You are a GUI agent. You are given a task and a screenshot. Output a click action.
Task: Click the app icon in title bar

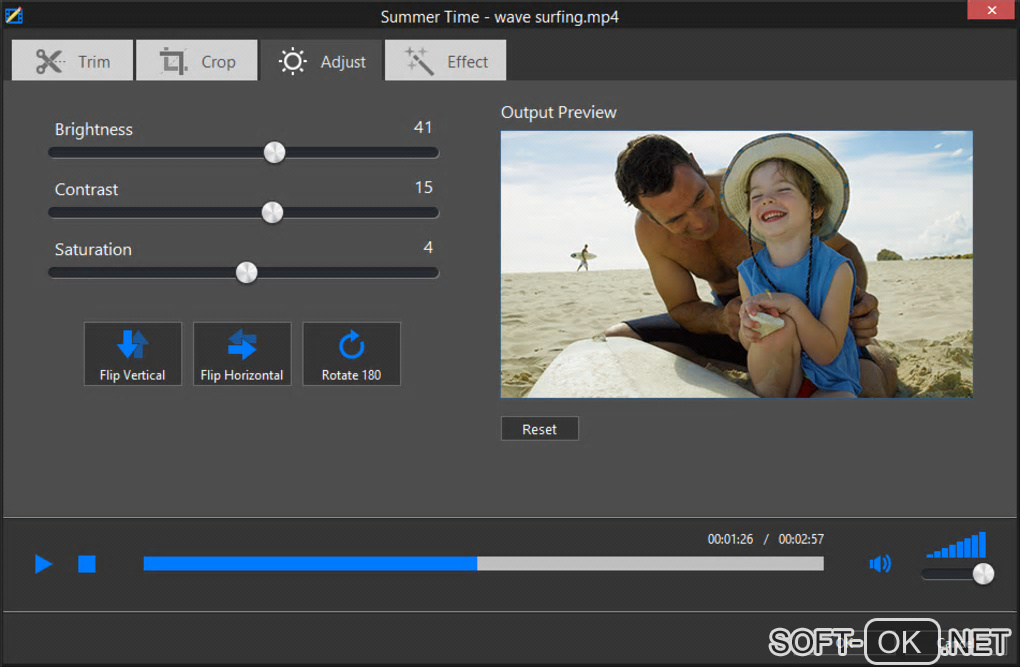pos(14,16)
